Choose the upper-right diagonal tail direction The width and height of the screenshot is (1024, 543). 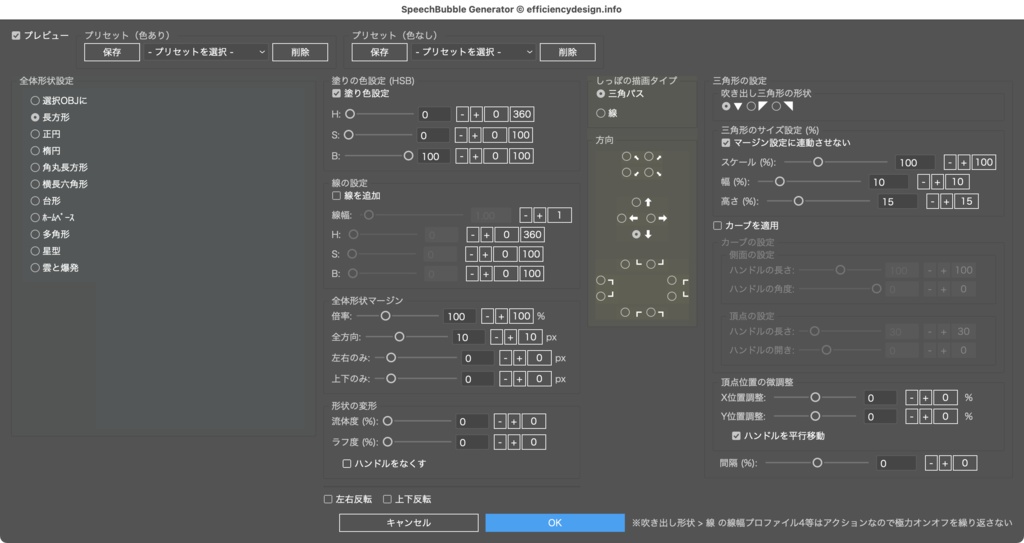[648, 157]
